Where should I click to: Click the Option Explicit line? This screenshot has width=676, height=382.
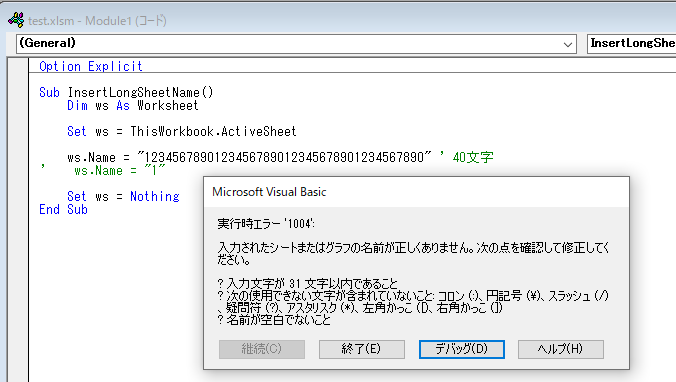click(x=91, y=66)
